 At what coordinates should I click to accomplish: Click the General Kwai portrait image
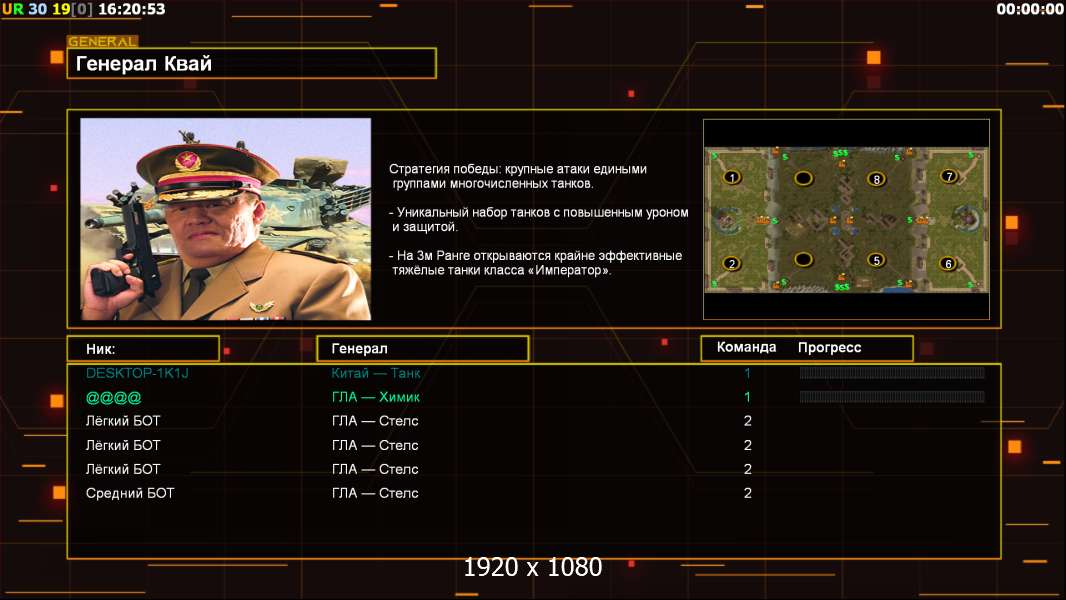(226, 219)
